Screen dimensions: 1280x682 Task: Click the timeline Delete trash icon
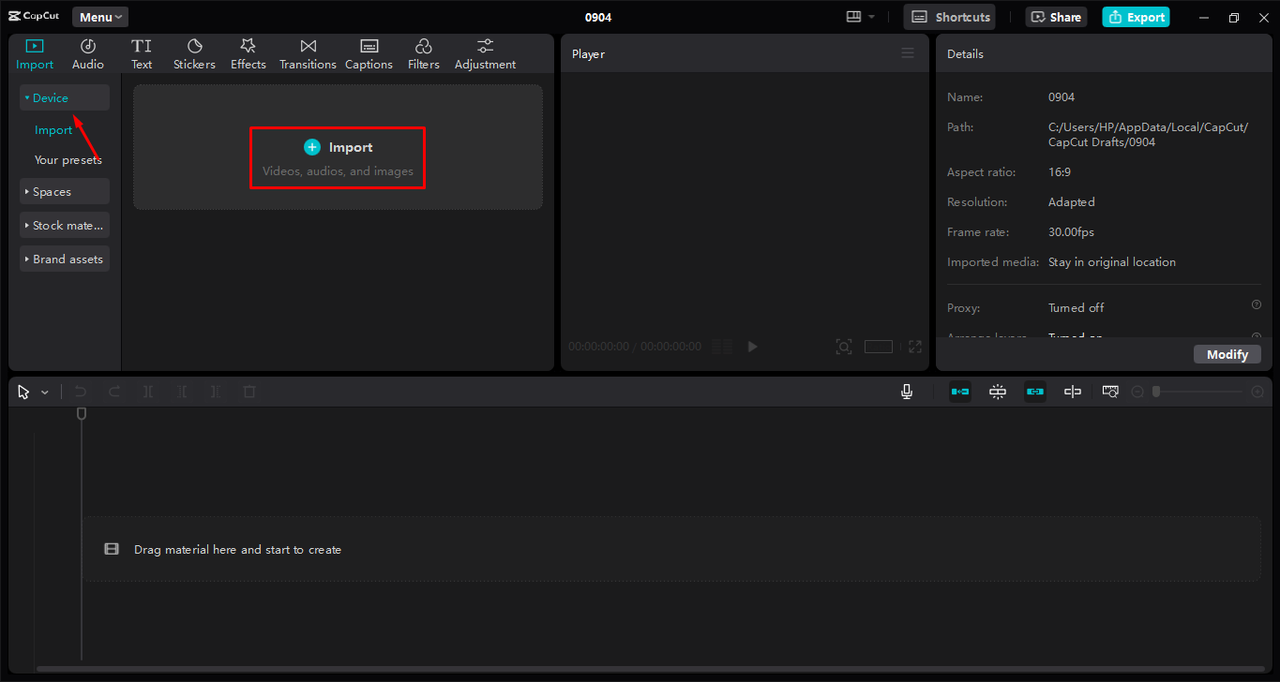click(x=249, y=392)
